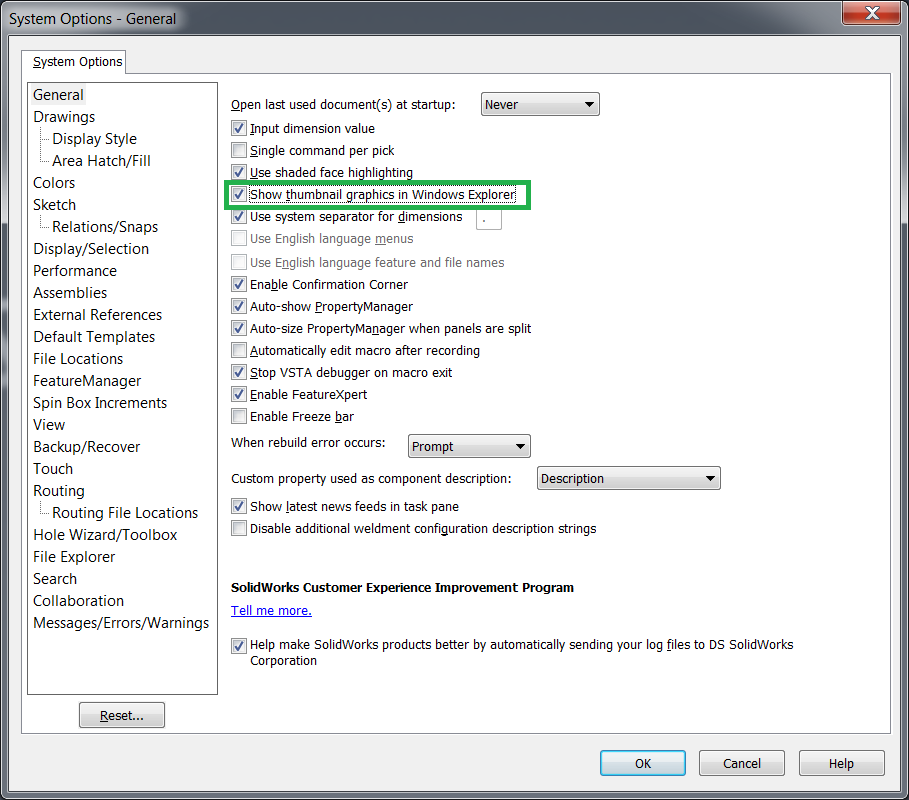Select the System Options tab
This screenshot has width=909, height=800.
click(x=77, y=61)
